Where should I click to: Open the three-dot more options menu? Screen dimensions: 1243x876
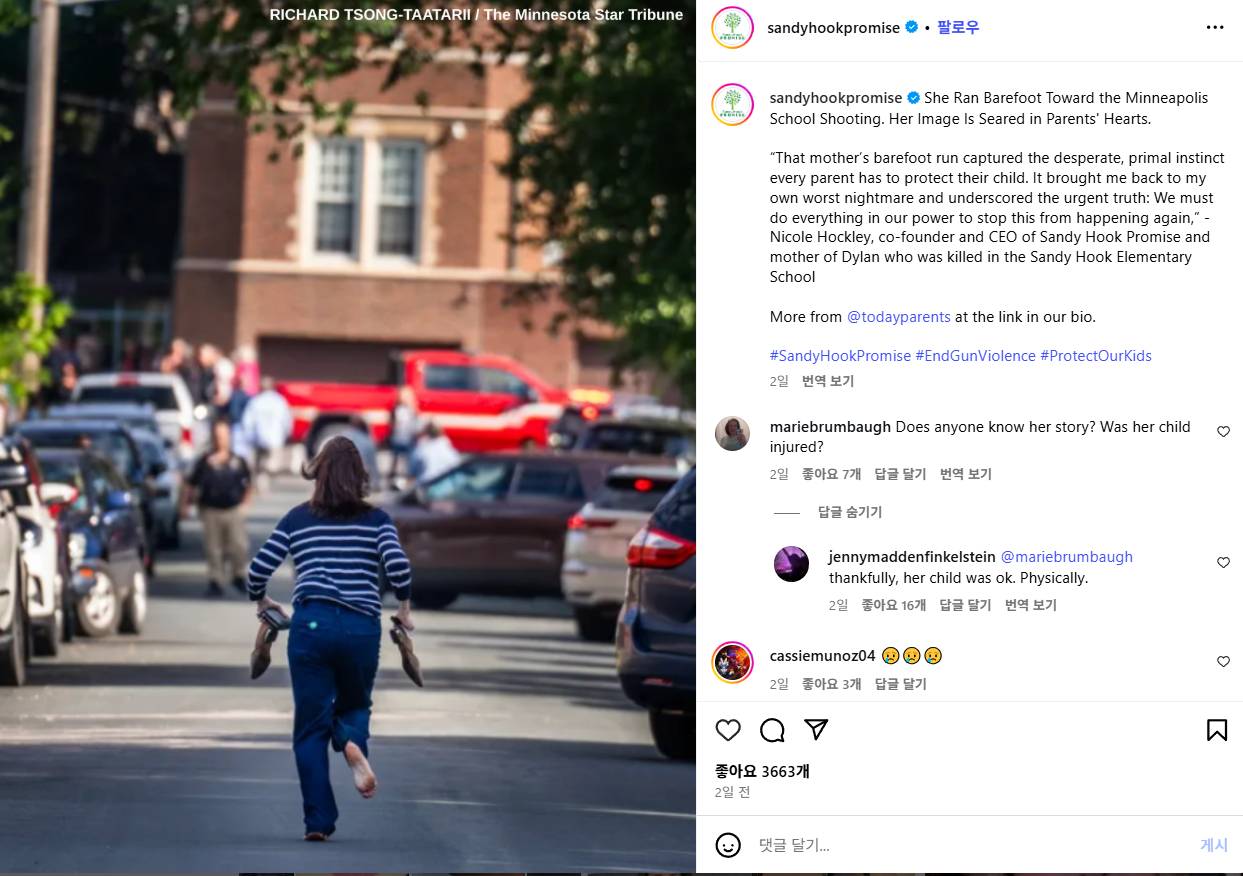pyautogui.click(x=1215, y=28)
